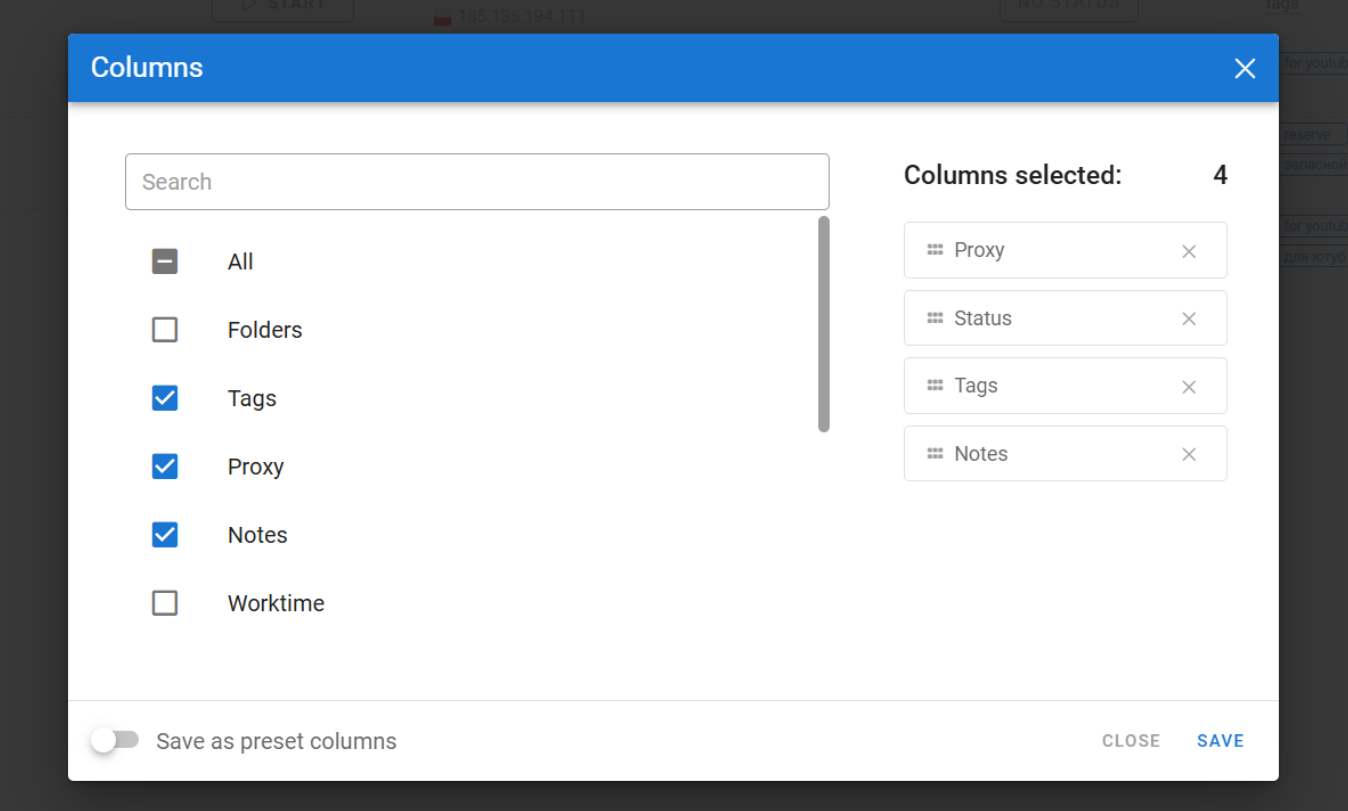Click the Notes drag handle icon
The image size is (1348, 811).
(x=935, y=454)
